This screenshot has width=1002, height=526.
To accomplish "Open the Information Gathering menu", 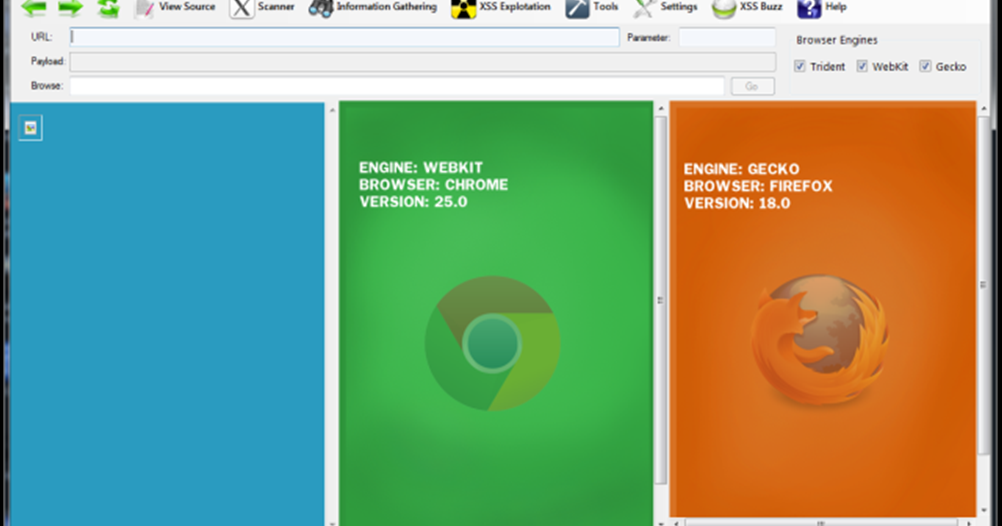I will [387, 6].
